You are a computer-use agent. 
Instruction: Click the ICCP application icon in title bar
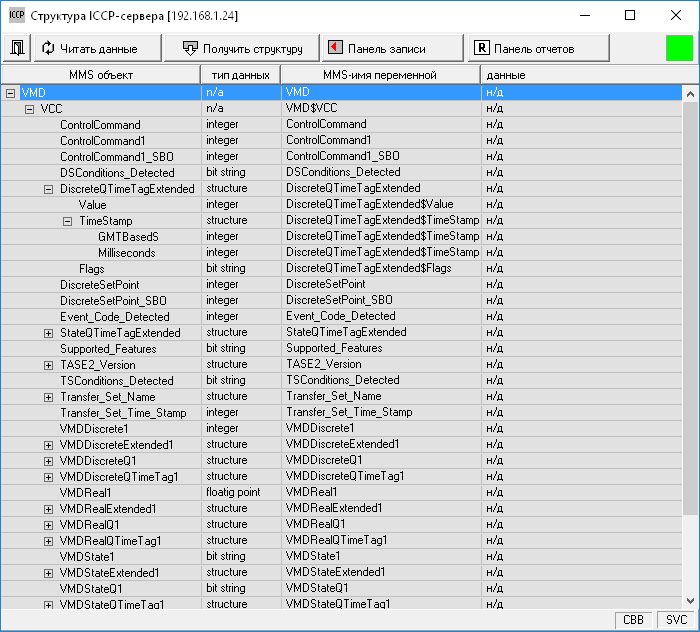[x=16, y=16]
